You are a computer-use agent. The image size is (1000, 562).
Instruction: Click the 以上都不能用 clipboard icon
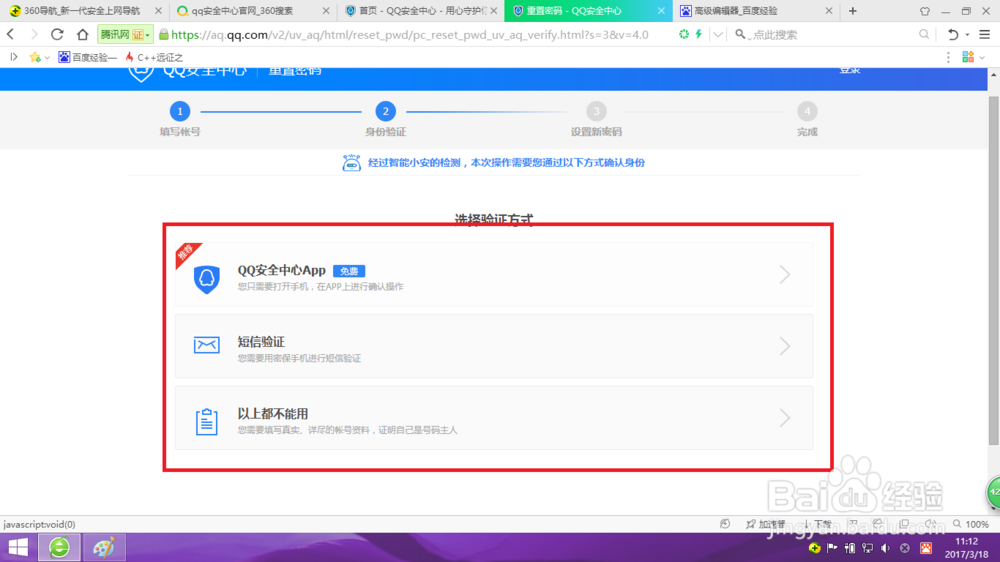point(207,421)
